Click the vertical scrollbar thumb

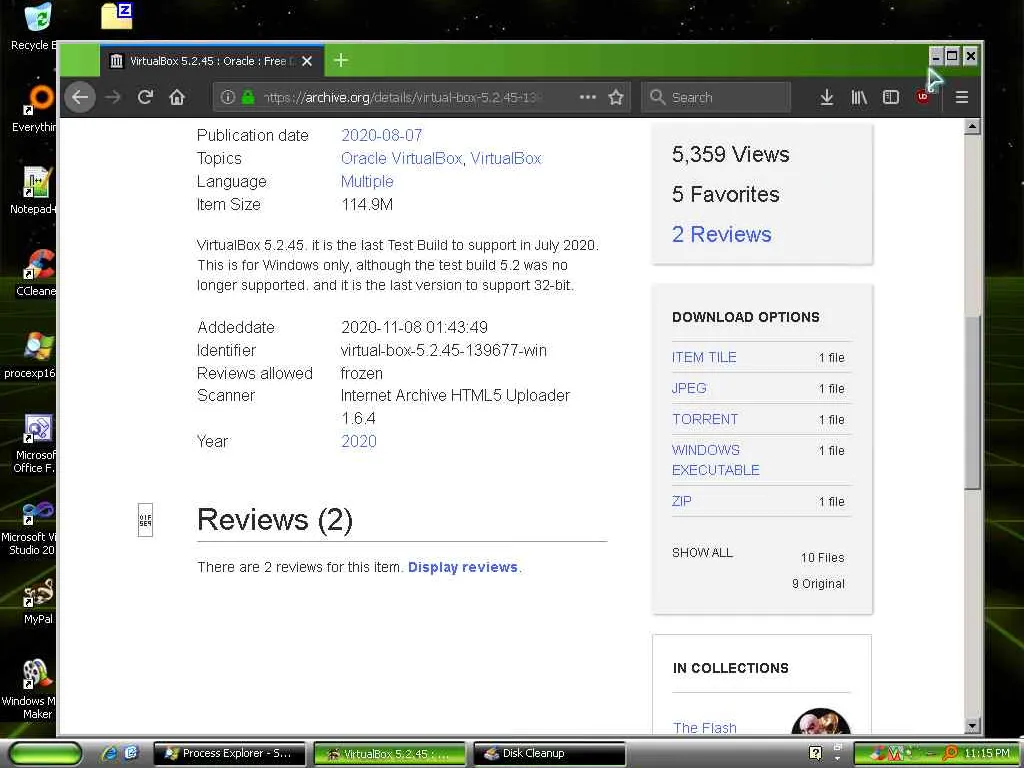point(972,402)
